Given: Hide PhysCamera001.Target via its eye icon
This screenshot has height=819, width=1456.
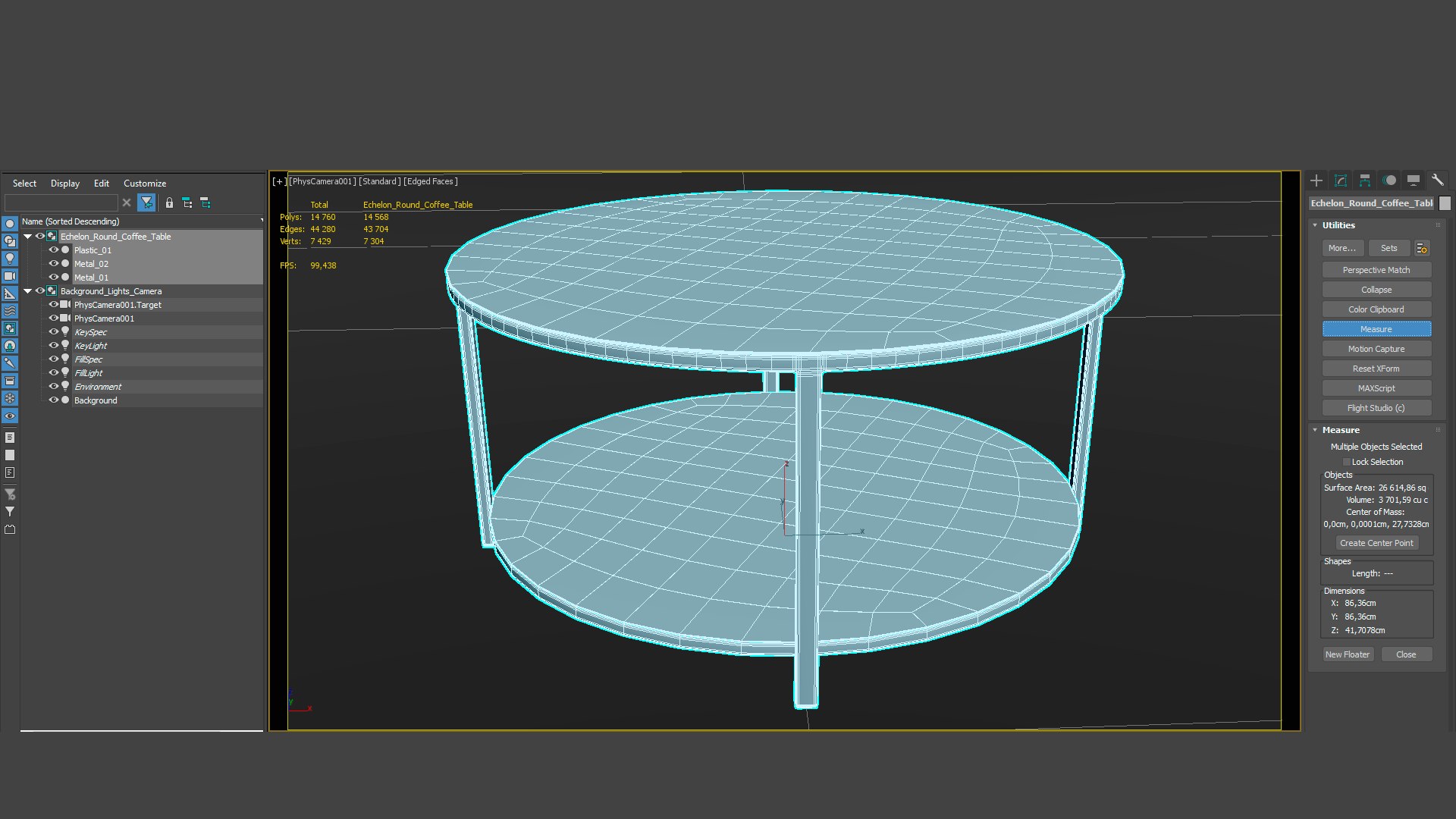Looking at the screenshot, I should click(x=54, y=304).
